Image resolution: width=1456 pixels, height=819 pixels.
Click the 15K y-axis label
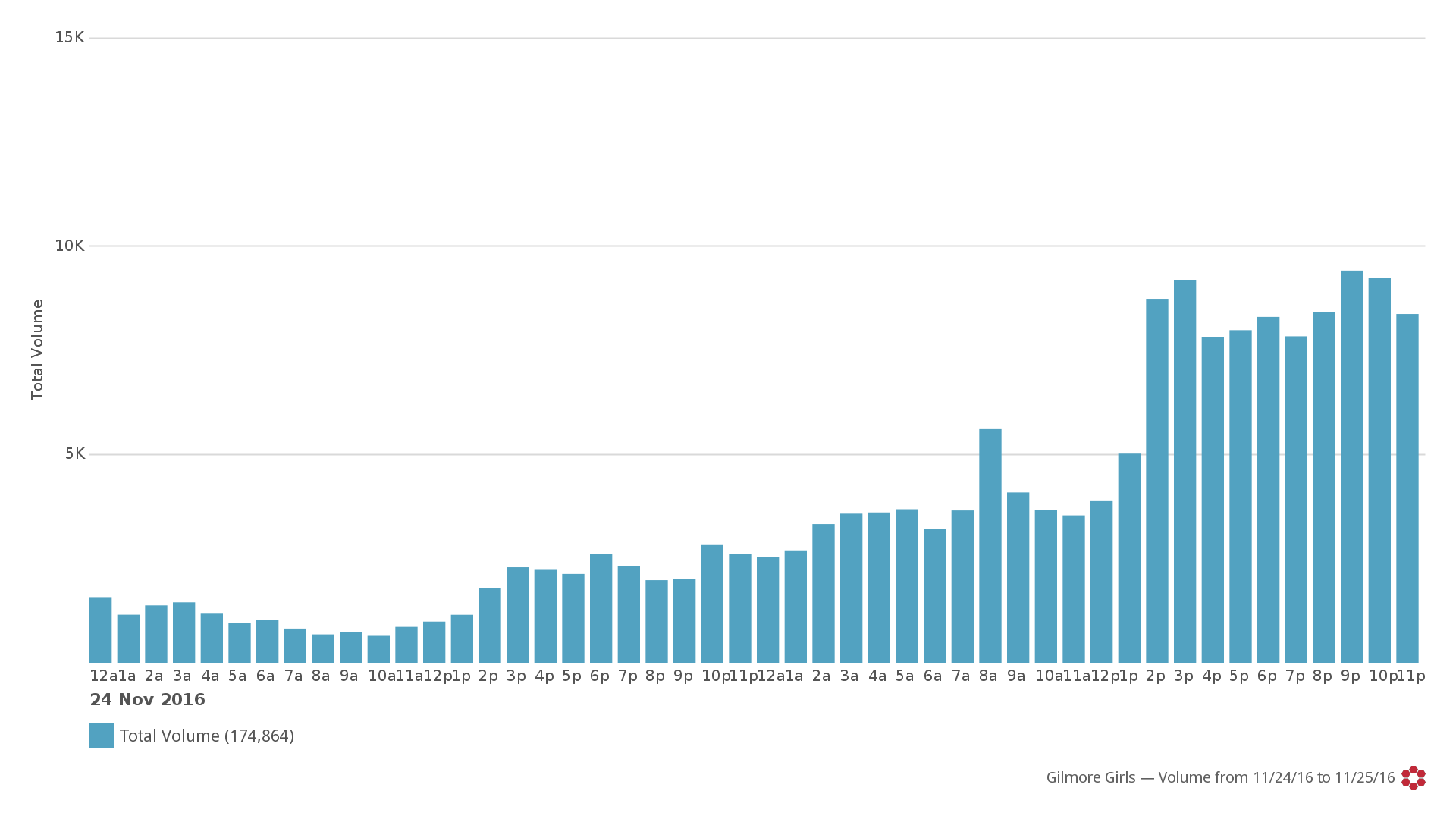point(70,37)
